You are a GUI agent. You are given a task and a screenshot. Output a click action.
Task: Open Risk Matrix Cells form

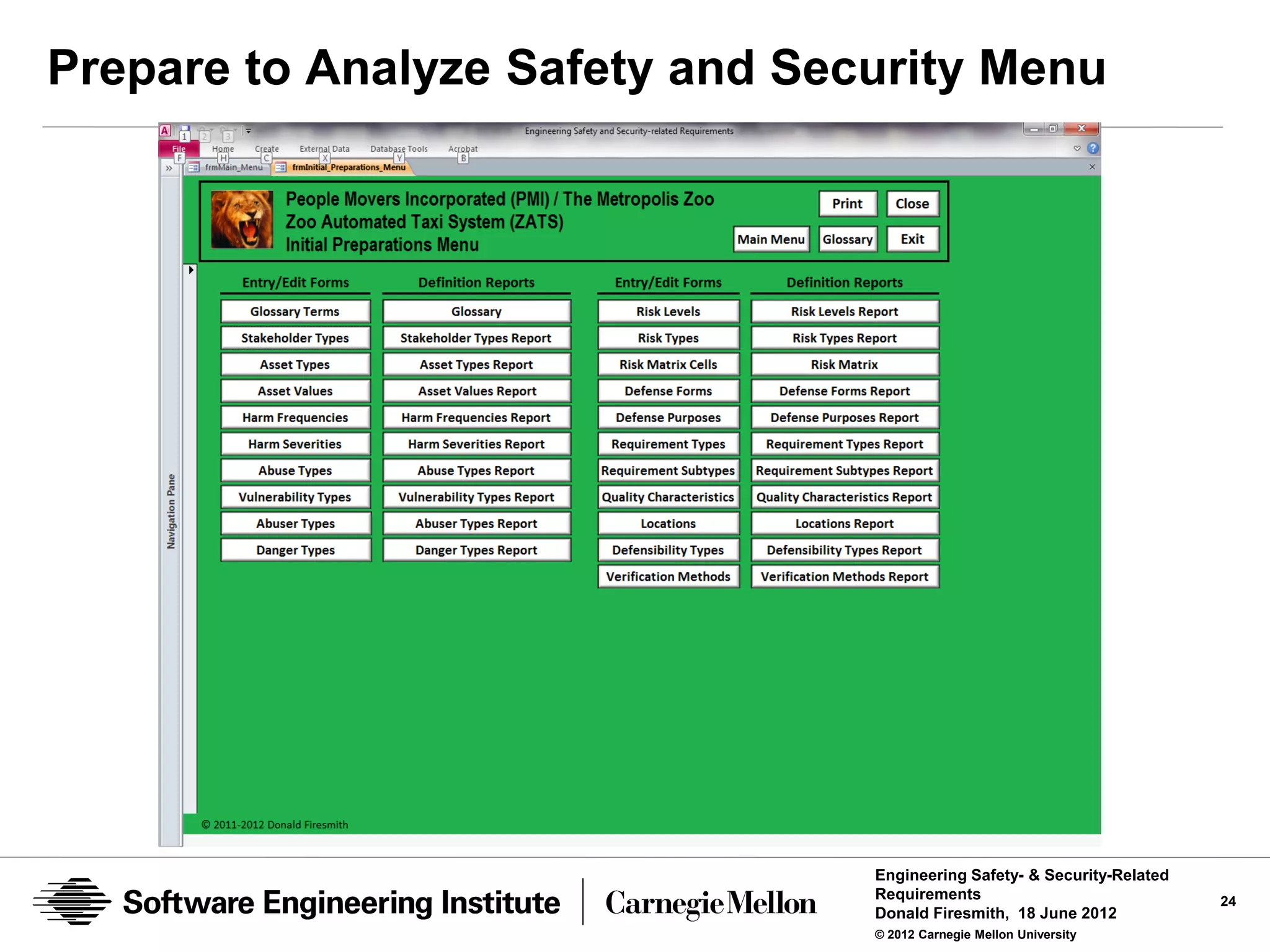(x=668, y=365)
